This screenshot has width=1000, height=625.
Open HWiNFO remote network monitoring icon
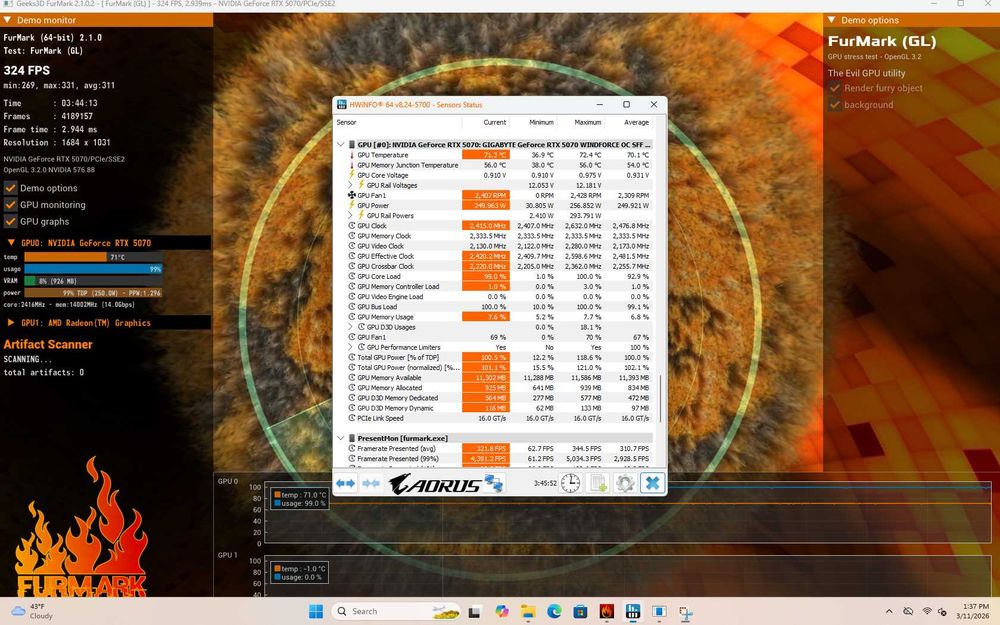click(x=494, y=483)
